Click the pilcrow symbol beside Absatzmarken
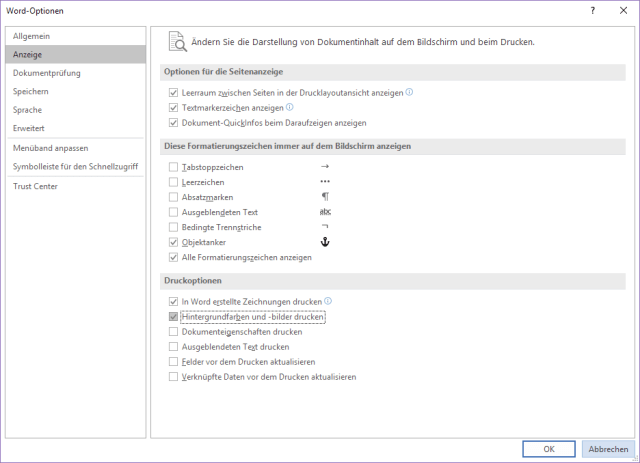Image resolution: width=640 pixels, height=463 pixels. (324, 197)
